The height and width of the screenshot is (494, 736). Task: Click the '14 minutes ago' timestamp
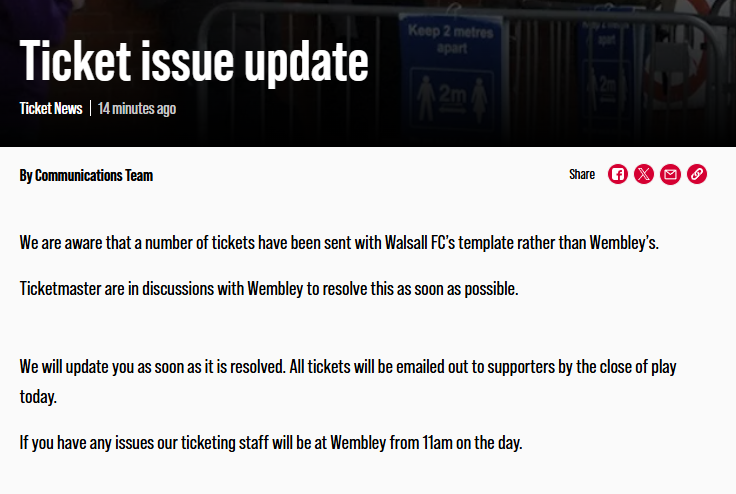[137, 108]
